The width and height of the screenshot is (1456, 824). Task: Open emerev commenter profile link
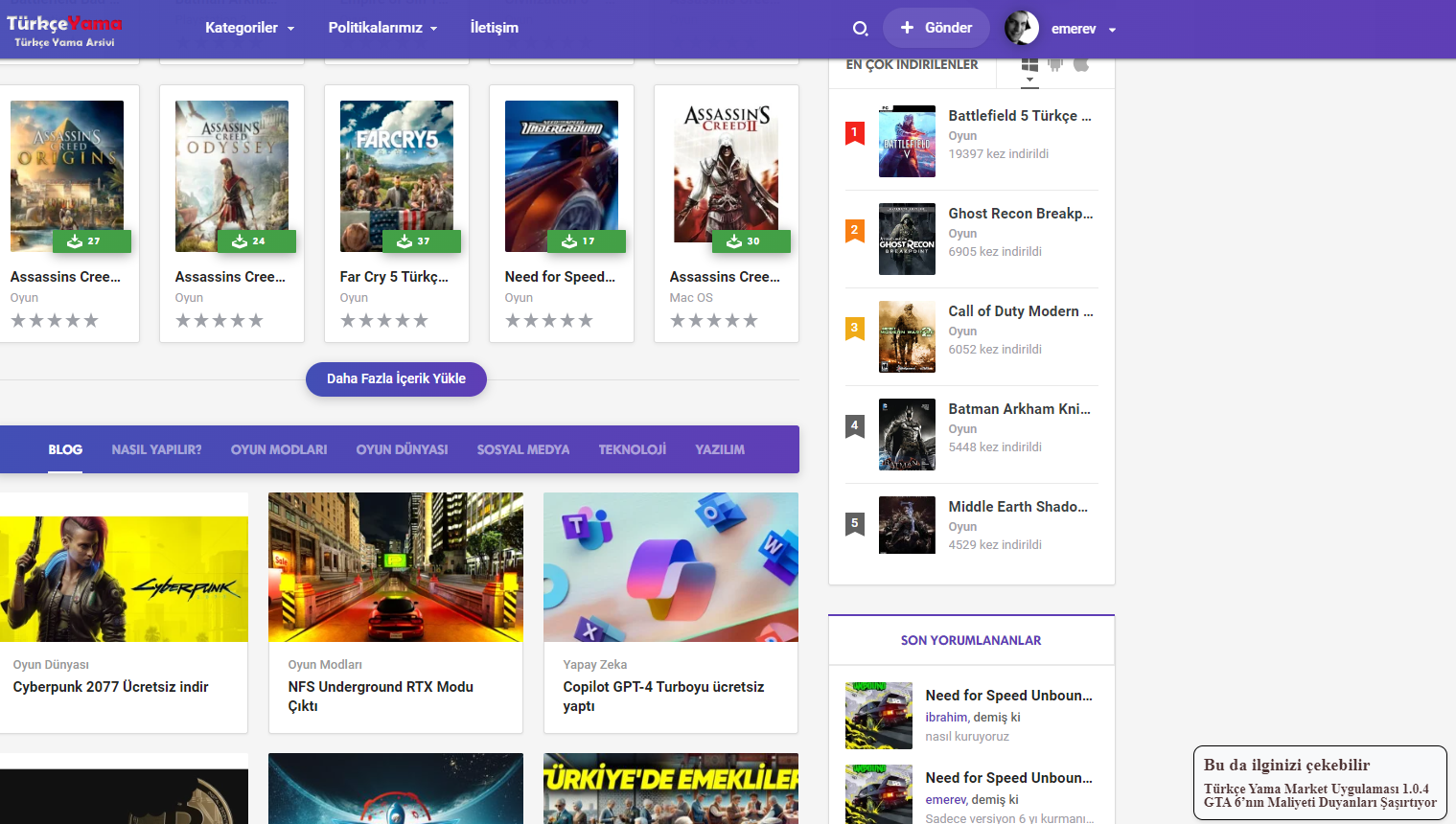click(945, 799)
